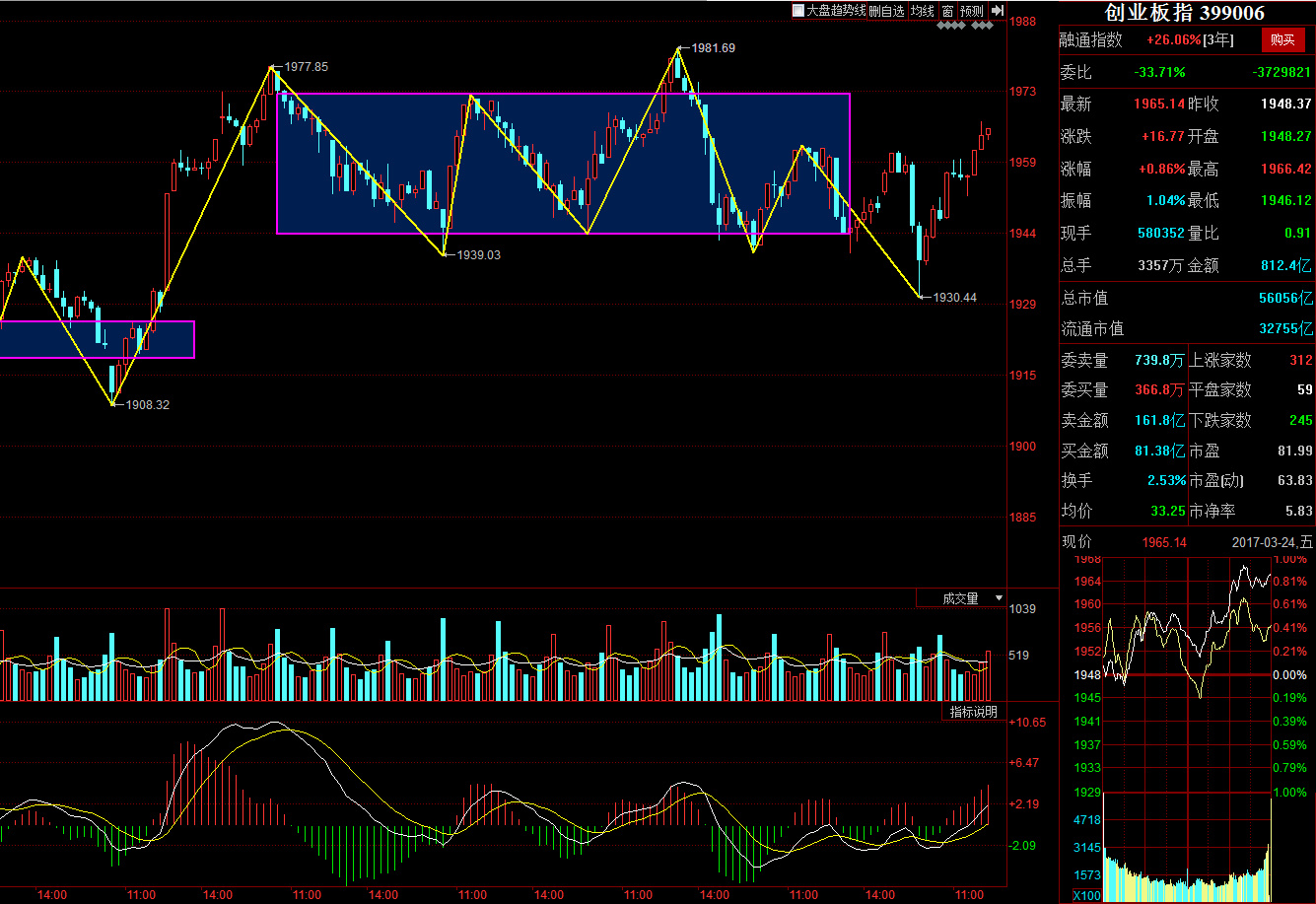Click the 创业板指 399006 title

point(1185,13)
